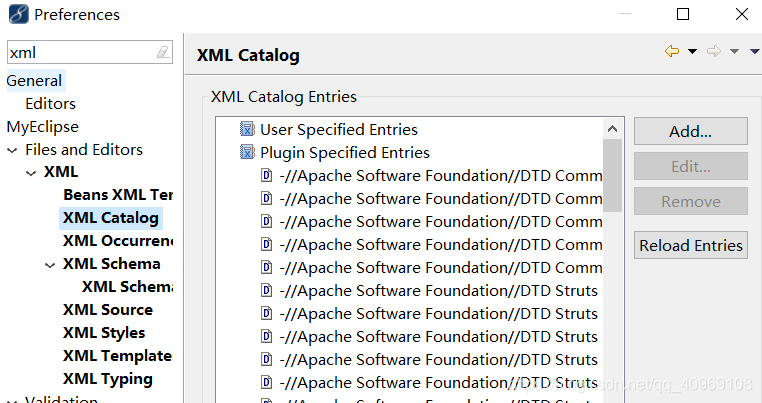This screenshot has width=762, height=403.
Task: Select XML Catalog in the tree
Action: pos(111,218)
